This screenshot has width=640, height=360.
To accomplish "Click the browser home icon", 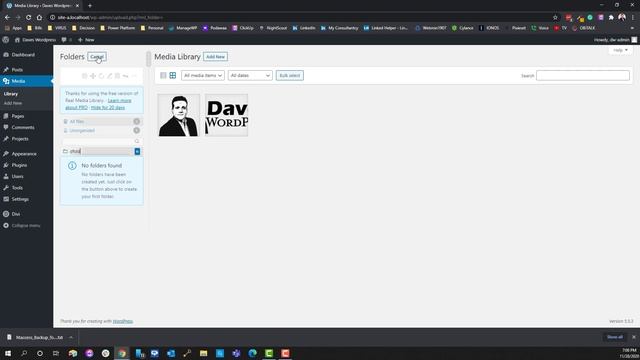I will pyautogui.click(x=39, y=18).
